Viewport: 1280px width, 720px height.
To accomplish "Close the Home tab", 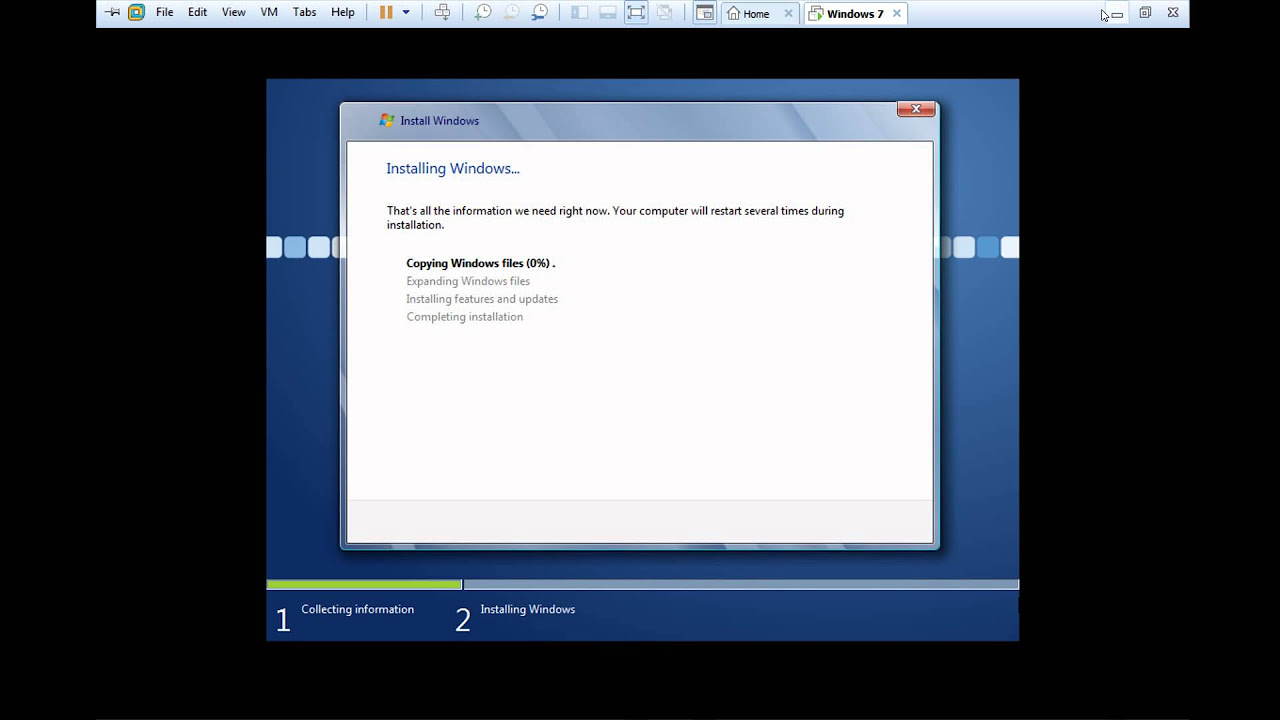I will point(788,14).
